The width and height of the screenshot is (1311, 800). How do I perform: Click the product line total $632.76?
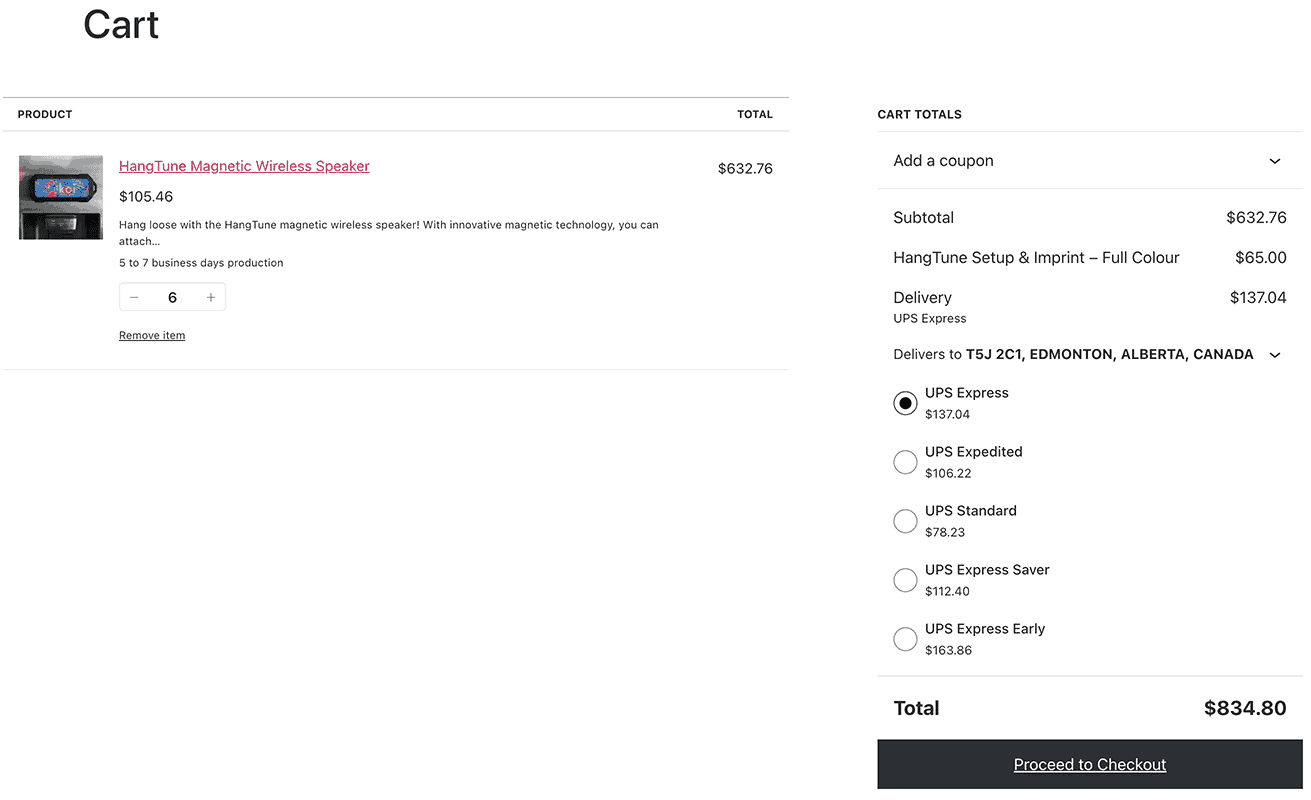coord(745,168)
